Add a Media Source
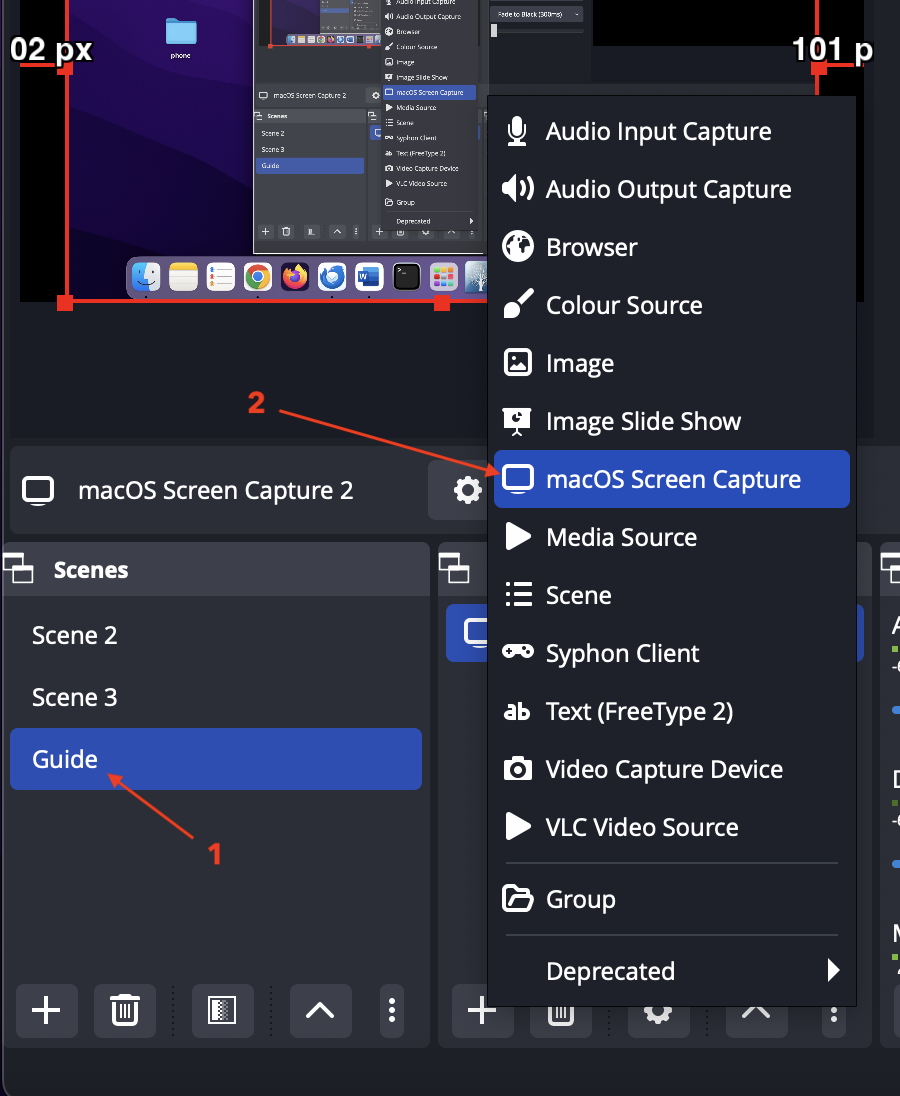900x1096 pixels. 672,538
